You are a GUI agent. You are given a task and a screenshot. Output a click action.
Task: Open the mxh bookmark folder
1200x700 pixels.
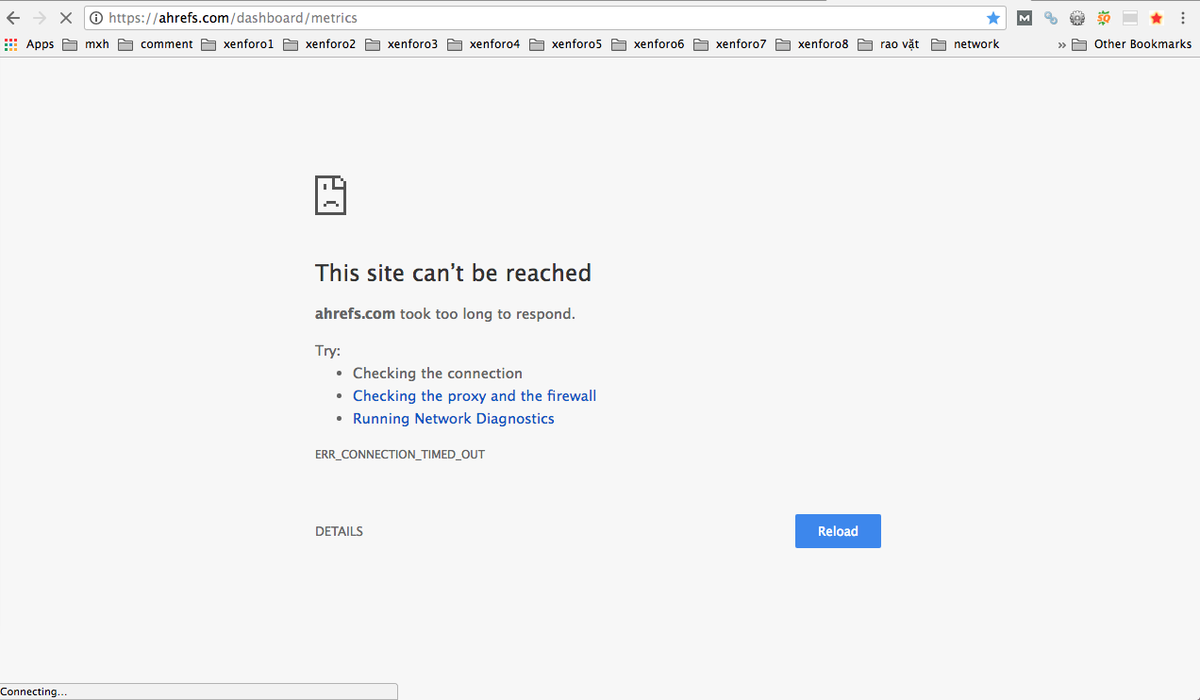tap(86, 44)
